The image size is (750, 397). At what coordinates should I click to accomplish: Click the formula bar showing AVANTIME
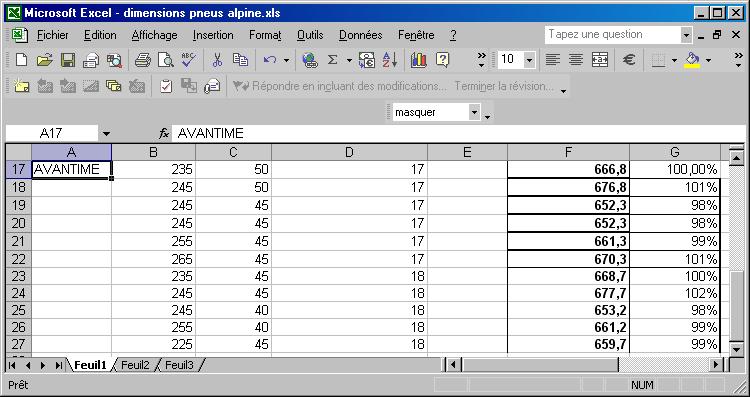click(457, 133)
